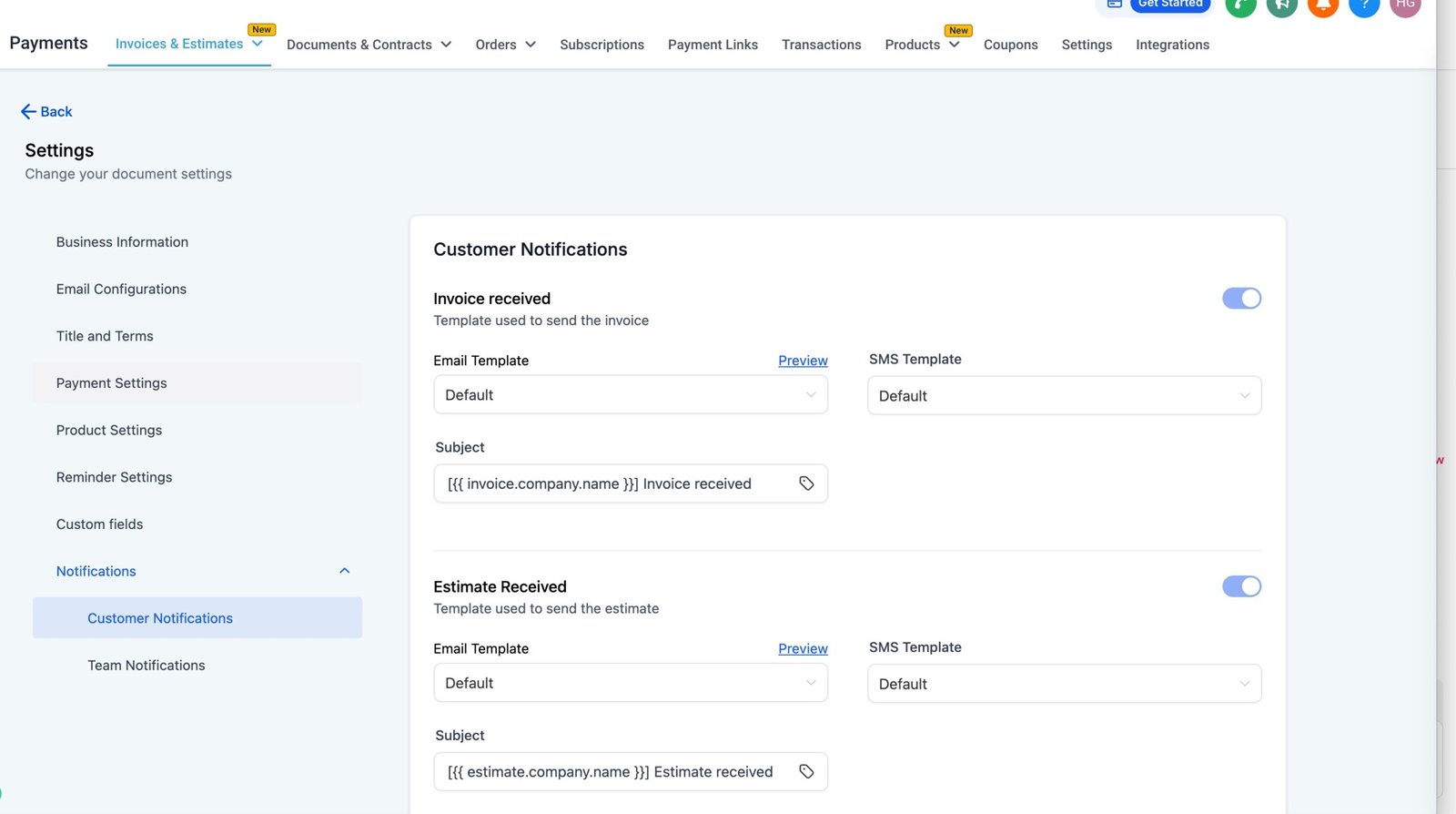Open Invoice received SMS Template dropdown
Screen dimensions: 1456x814
pyautogui.click(x=1064, y=396)
